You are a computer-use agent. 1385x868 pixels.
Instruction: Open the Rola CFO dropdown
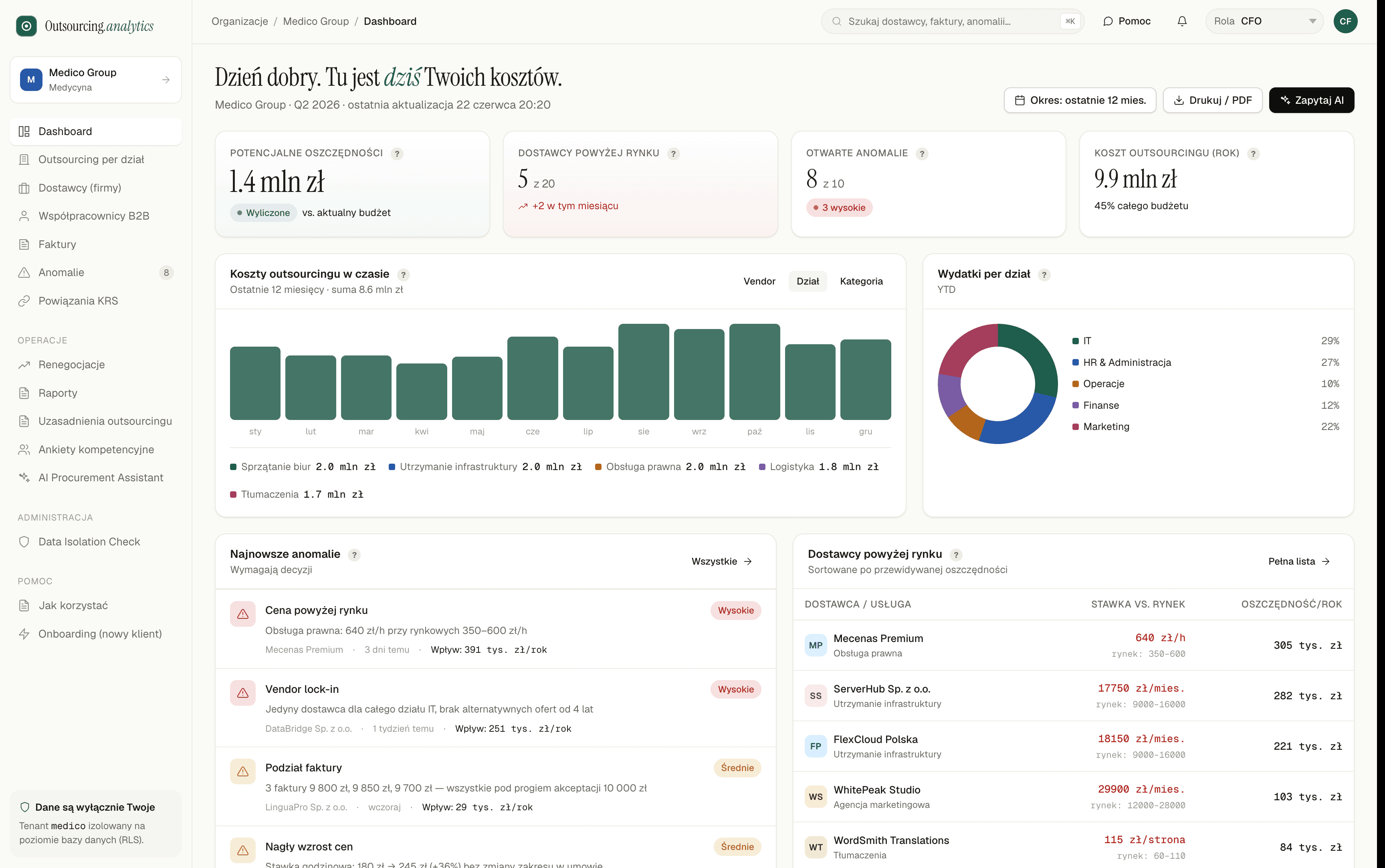(x=1264, y=21)
